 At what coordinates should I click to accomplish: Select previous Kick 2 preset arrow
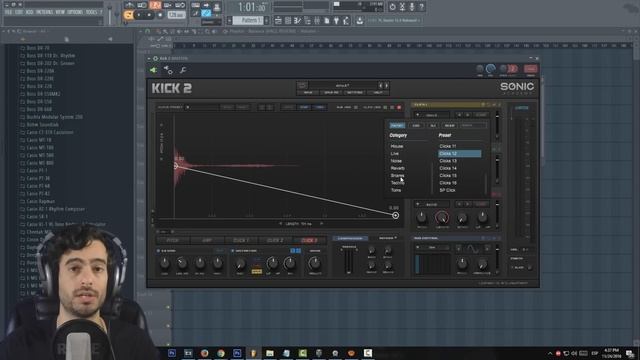tap(380, 86)
